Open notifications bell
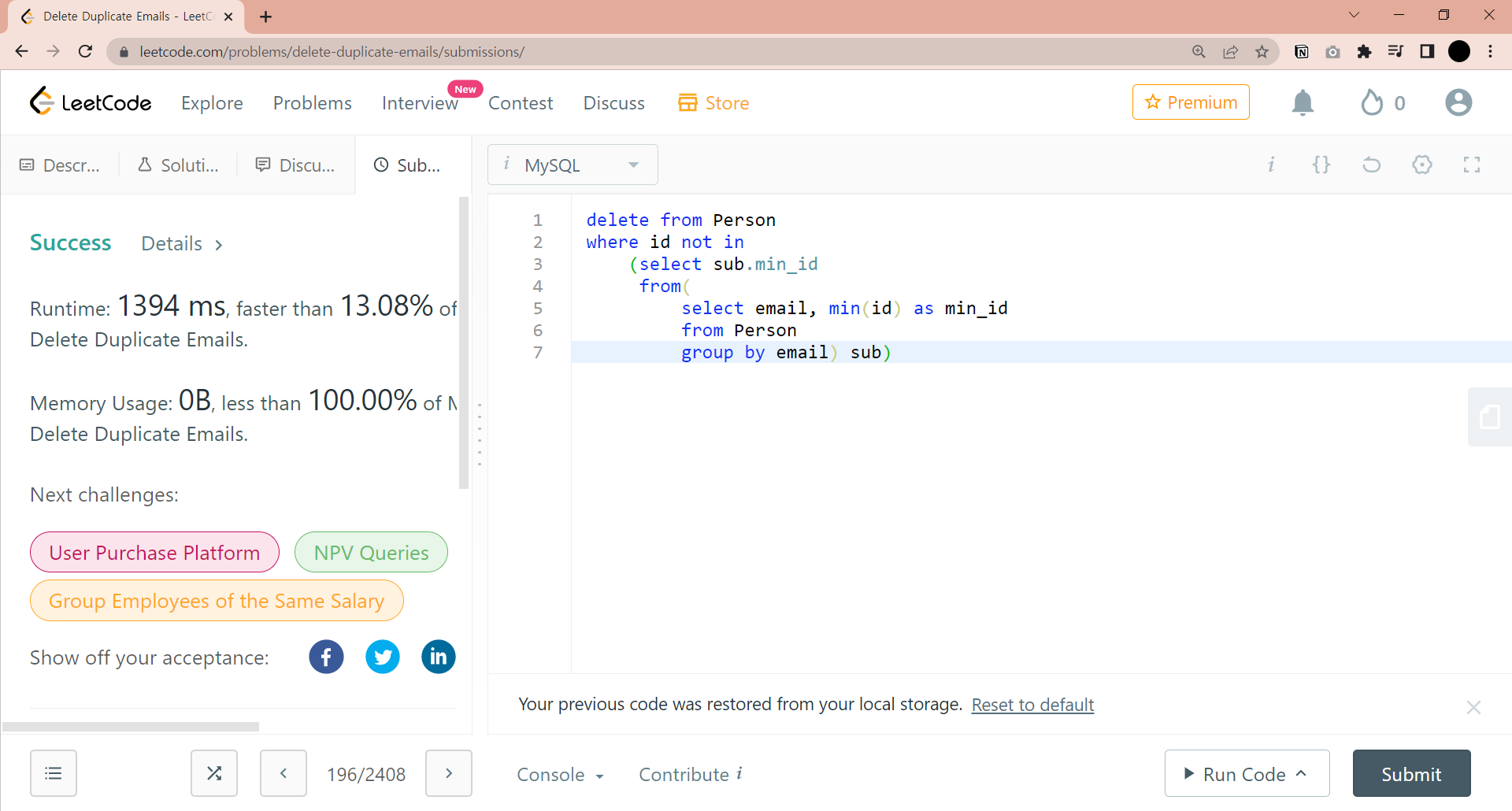Viewport: 1512px width, 811px height. (x=1303, y=102)
